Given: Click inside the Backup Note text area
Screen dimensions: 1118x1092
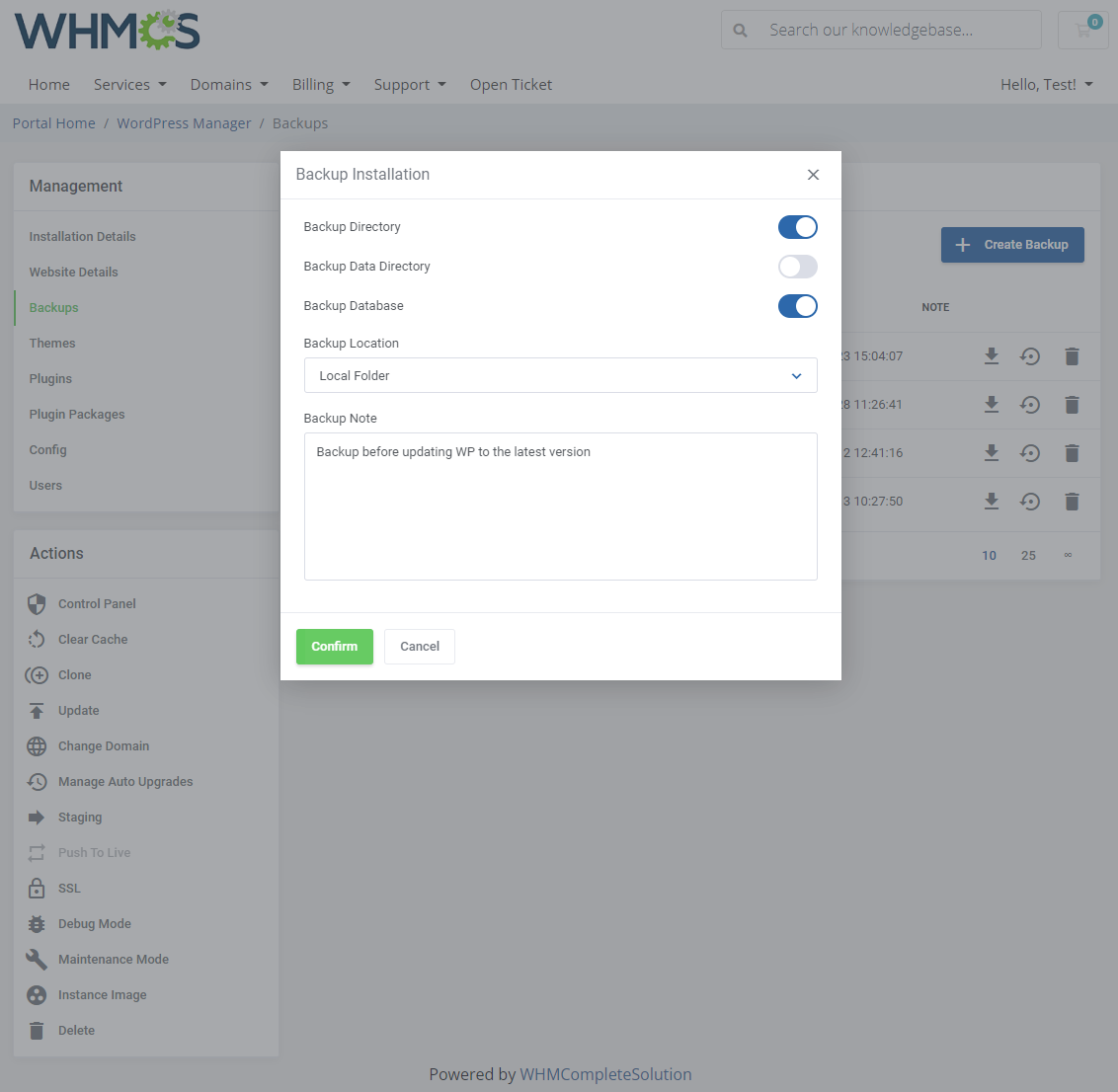Looking at the screenshot, I should point(560,504).
